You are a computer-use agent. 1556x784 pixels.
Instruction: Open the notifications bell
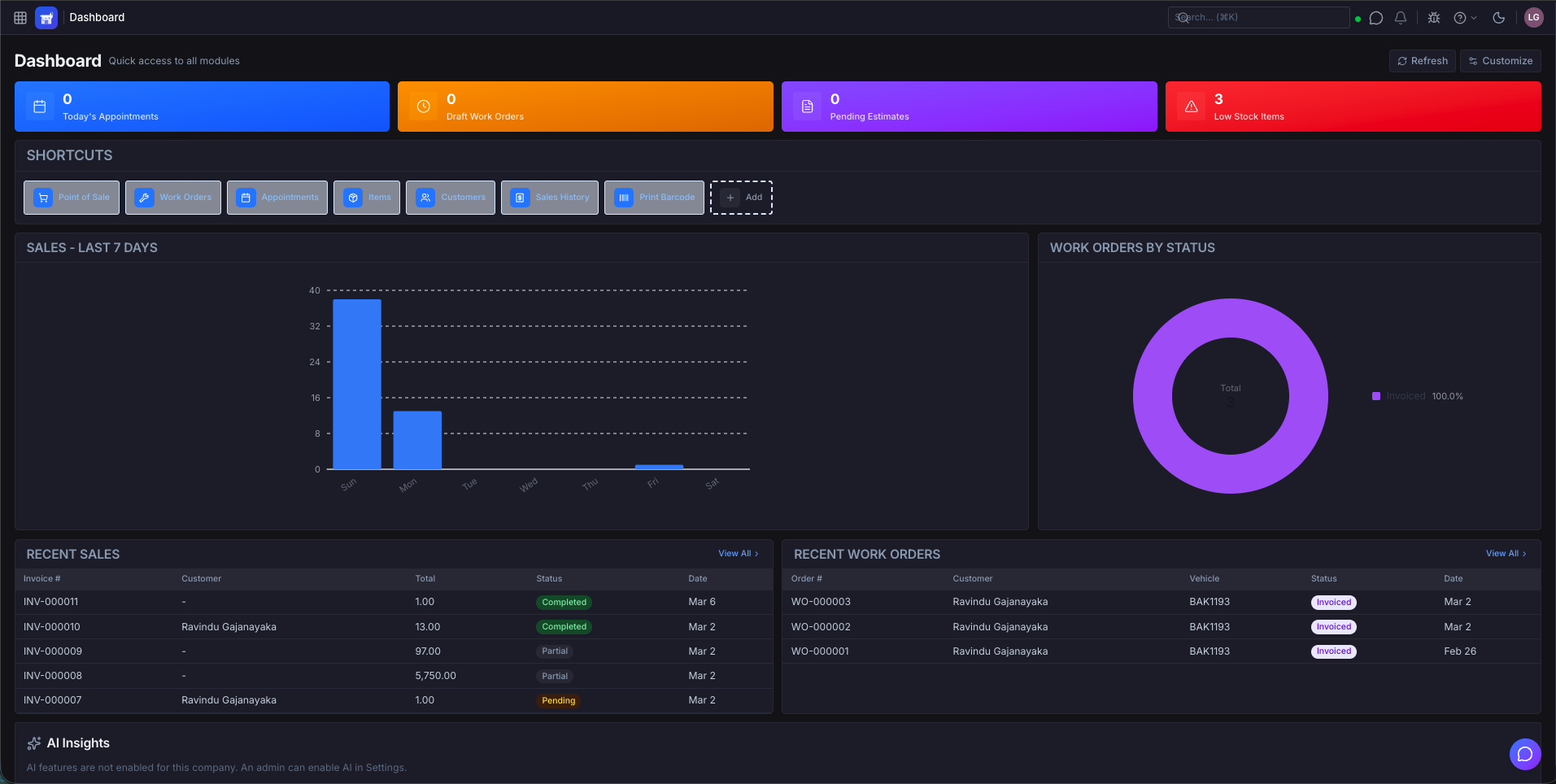tap(1401, 18)
